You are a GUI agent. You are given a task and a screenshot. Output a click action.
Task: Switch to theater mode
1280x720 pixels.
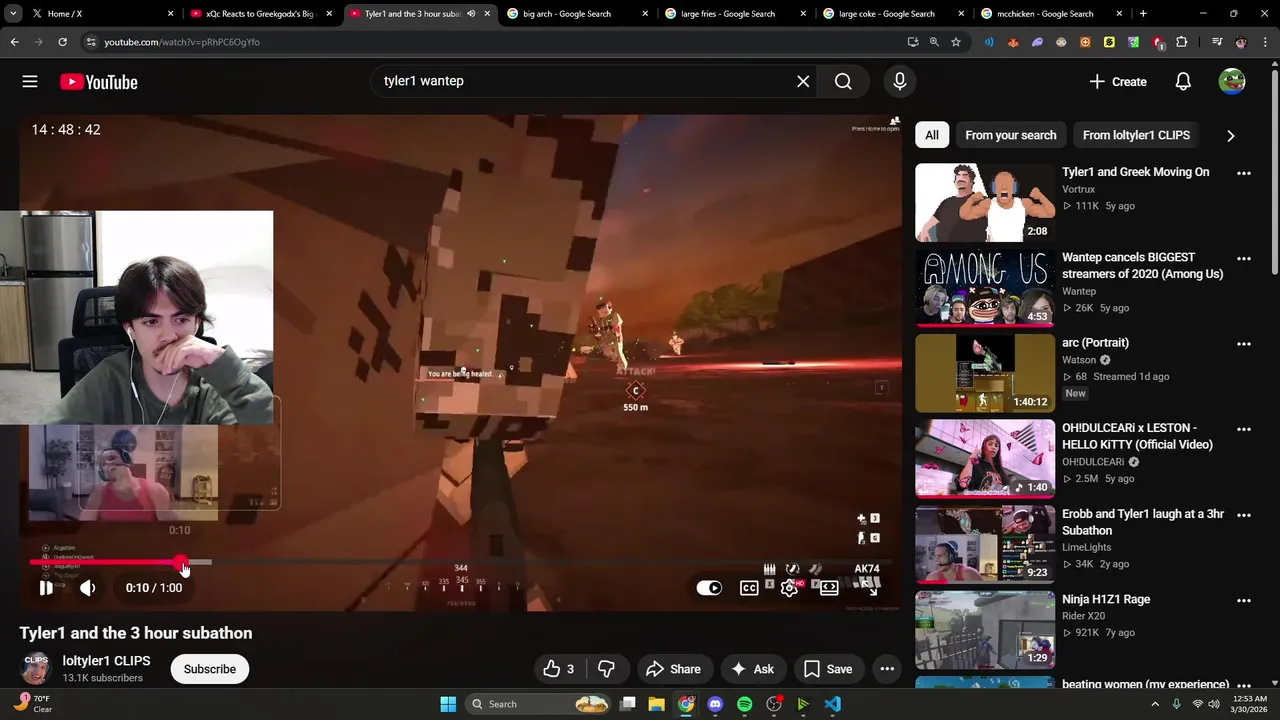(829, 588)
